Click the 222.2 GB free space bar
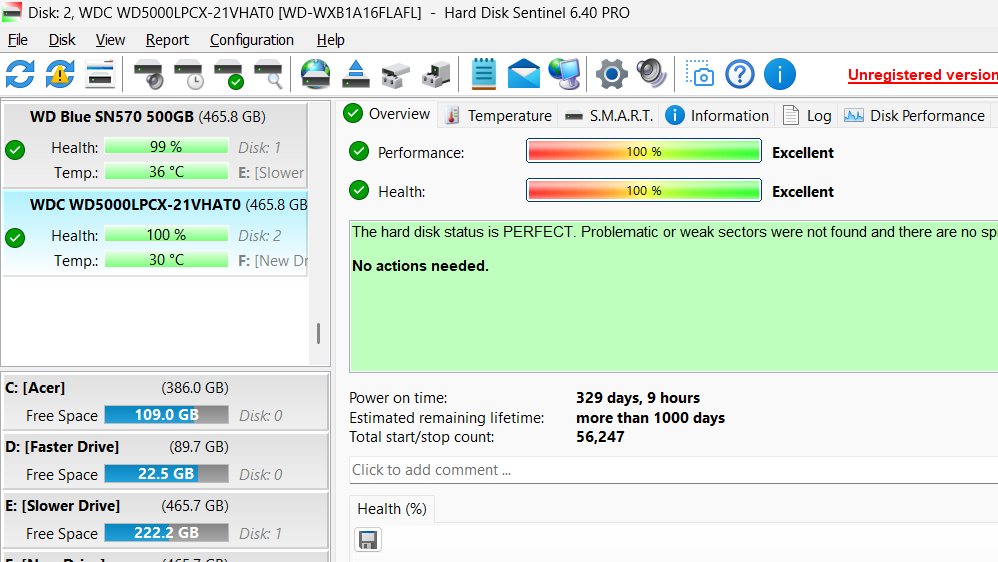Screen dimensions: 998x562 pos(166,533)
